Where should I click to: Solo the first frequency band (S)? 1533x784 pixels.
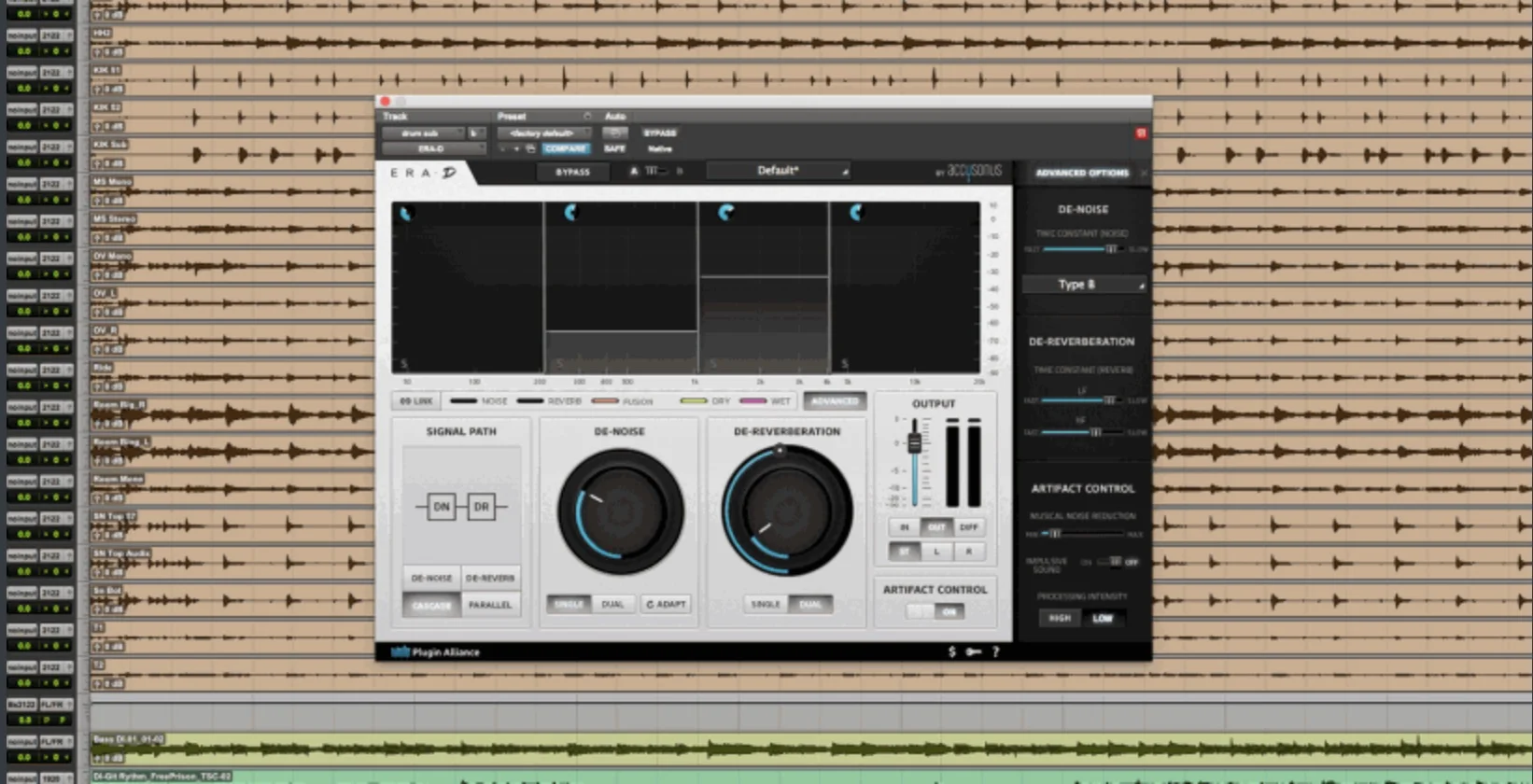pyautogui.click(x=404, y=364)
